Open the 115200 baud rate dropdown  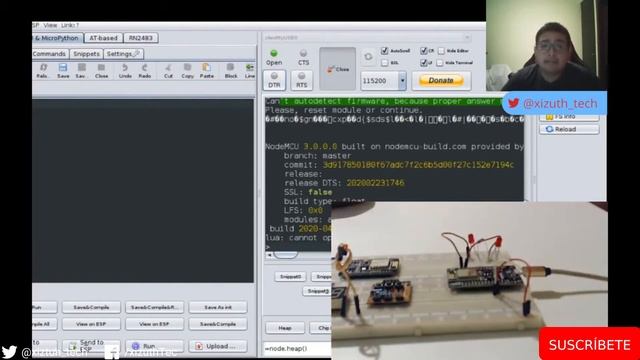402,81
